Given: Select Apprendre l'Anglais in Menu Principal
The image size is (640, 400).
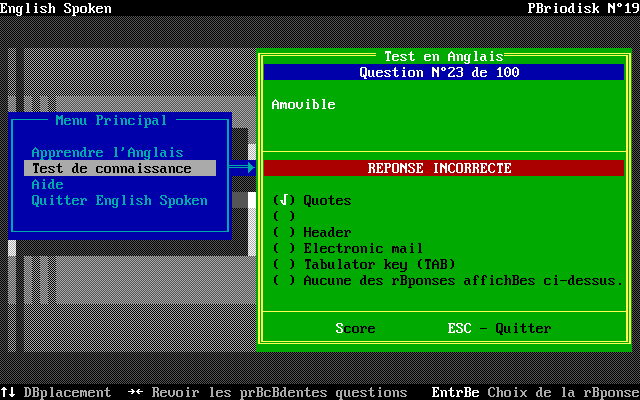Looking at the screenshot, I should pyautogui.click(x=107, y=152).
